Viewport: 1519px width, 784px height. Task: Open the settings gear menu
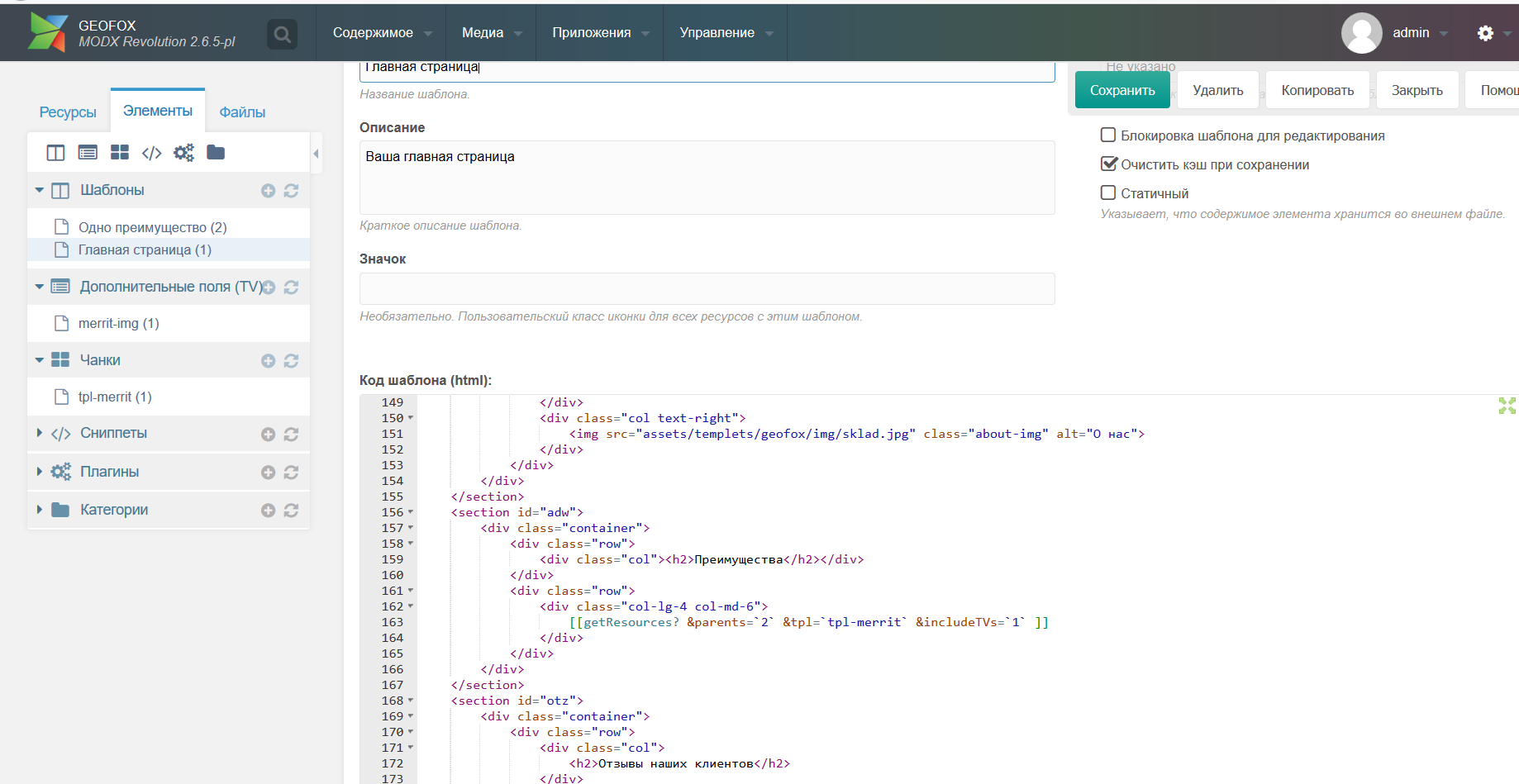(1485, 33)
